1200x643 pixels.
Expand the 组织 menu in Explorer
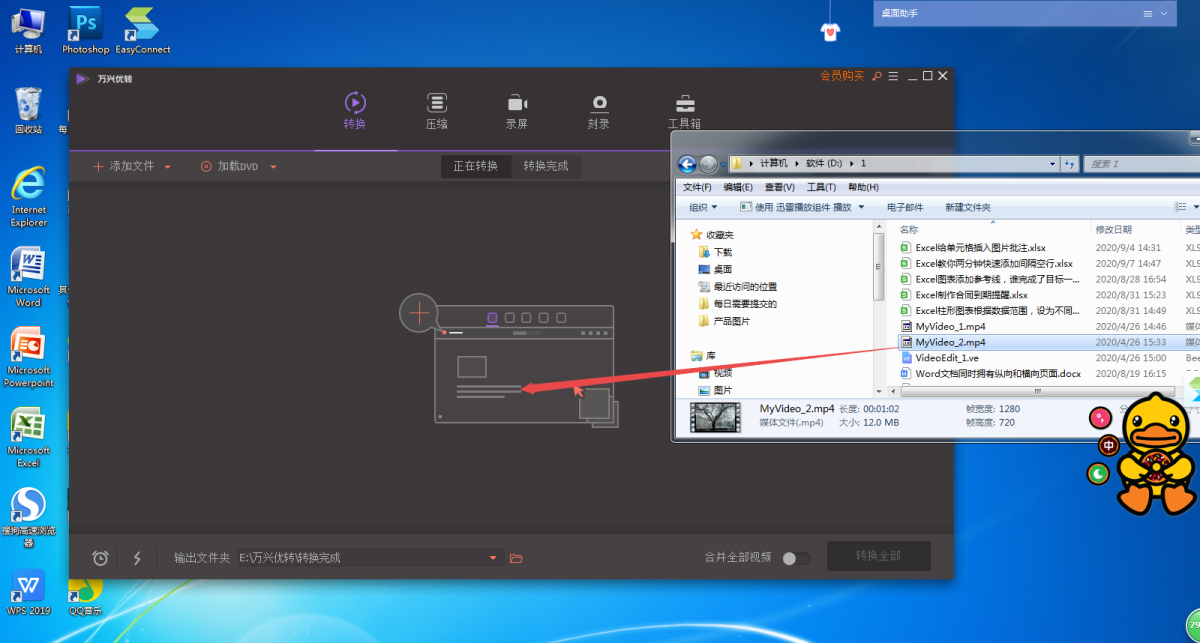(703, 207)
